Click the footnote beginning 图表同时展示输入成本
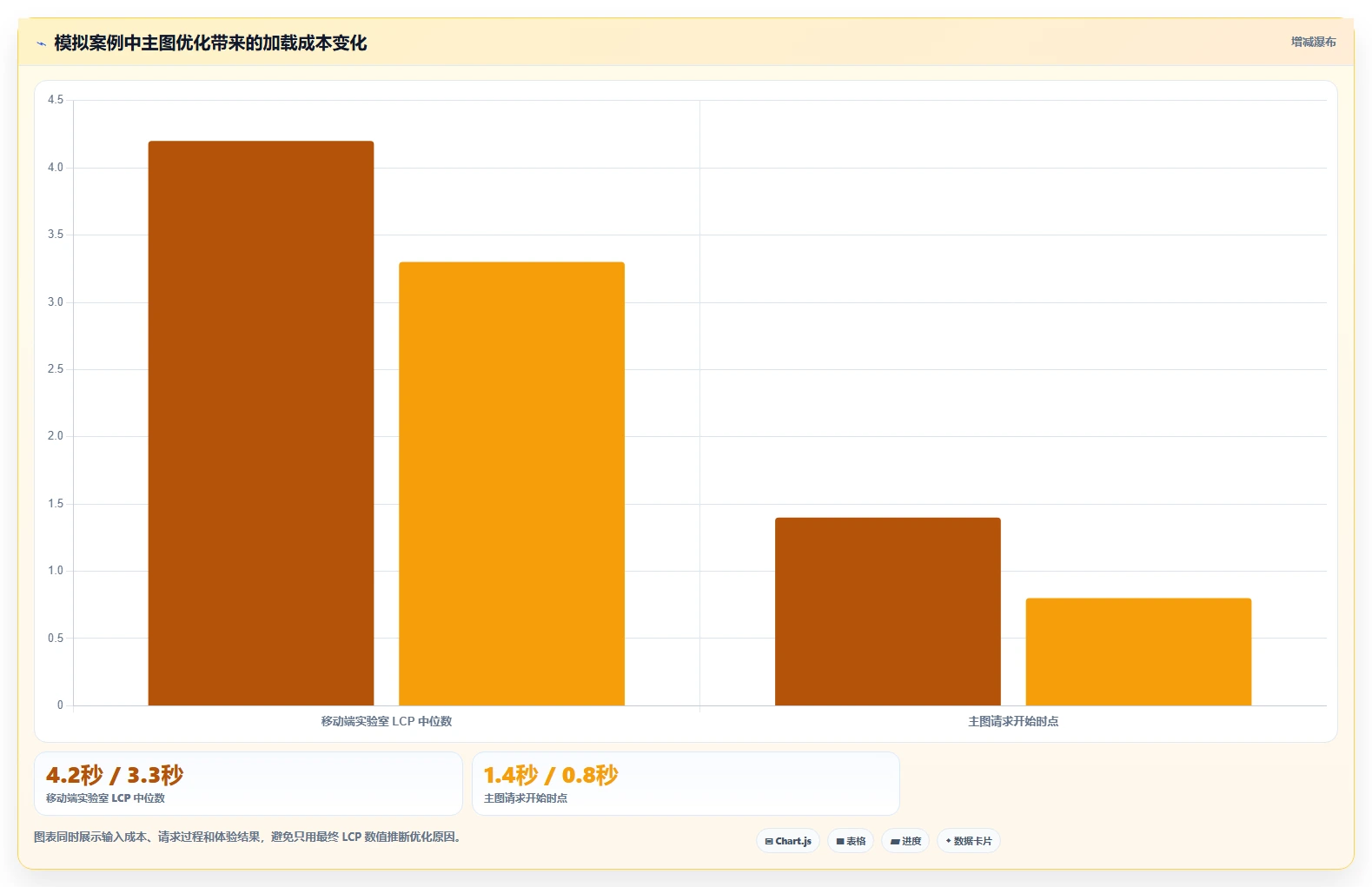1372x887 pixels. pos(249,837)
